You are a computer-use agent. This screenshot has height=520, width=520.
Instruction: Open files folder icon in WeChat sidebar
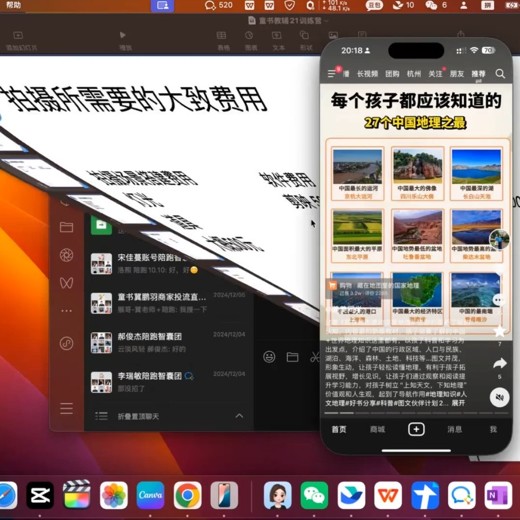click(x=66, y=227)
